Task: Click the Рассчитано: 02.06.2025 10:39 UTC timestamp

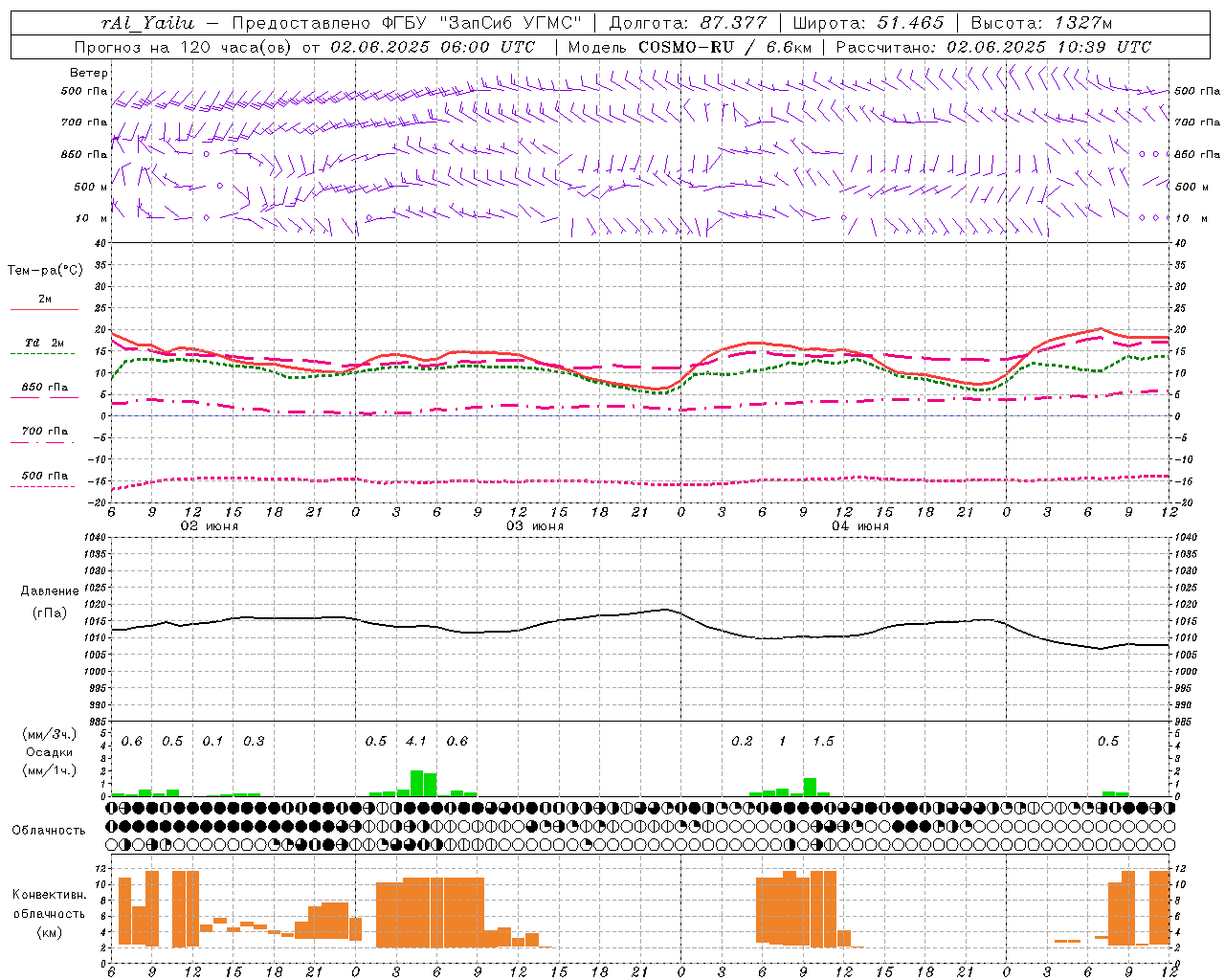Action: (993, 47)
